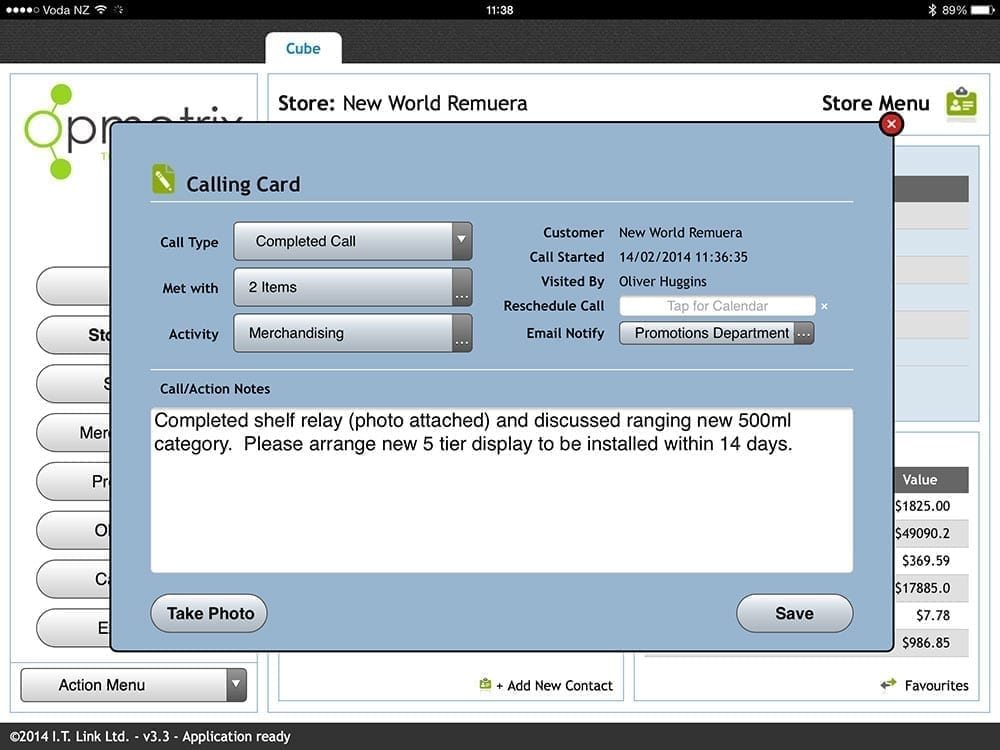Select the $49090.2 value cell

tap(922, 533)
